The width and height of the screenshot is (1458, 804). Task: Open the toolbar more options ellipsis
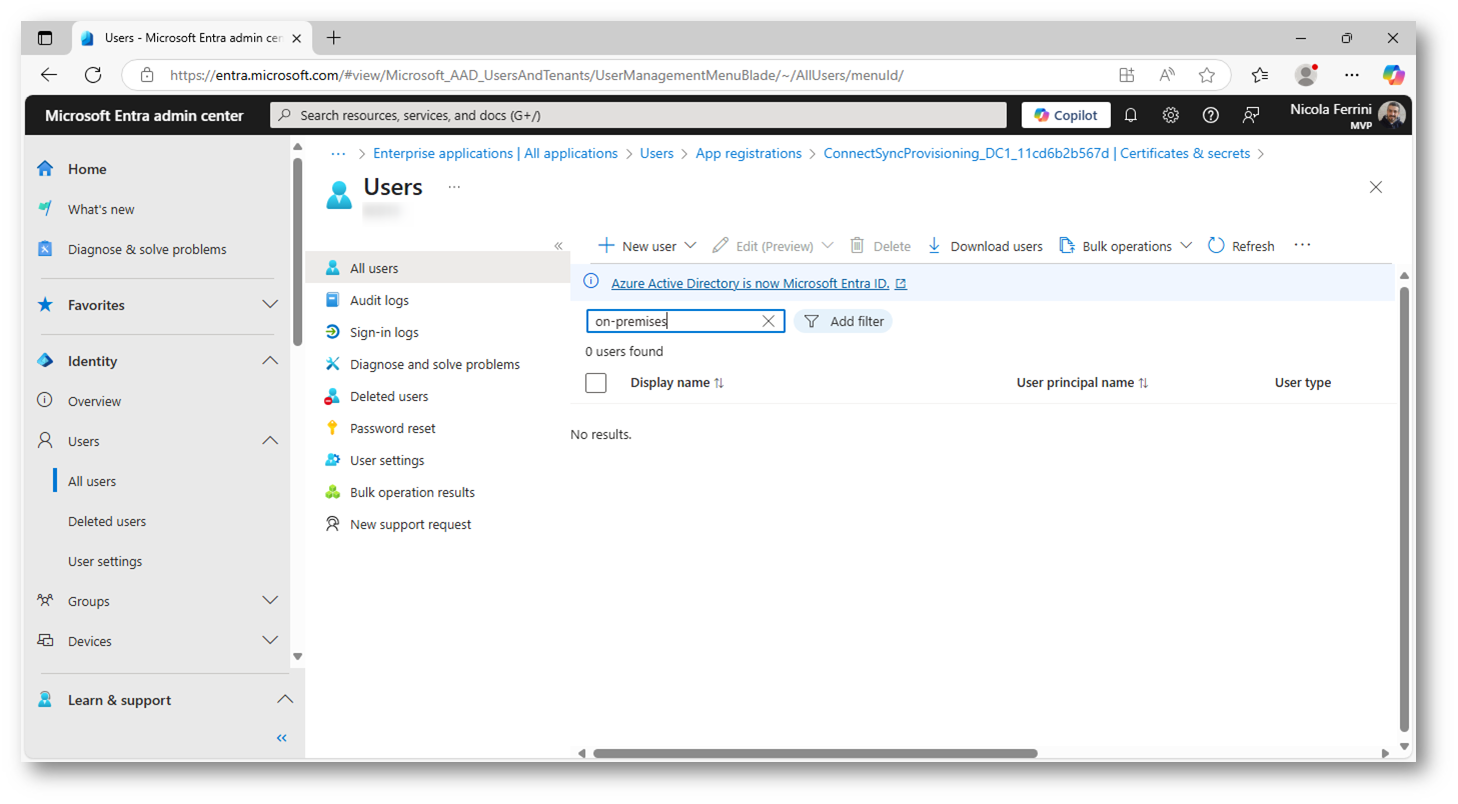(x=1302, y=245)
